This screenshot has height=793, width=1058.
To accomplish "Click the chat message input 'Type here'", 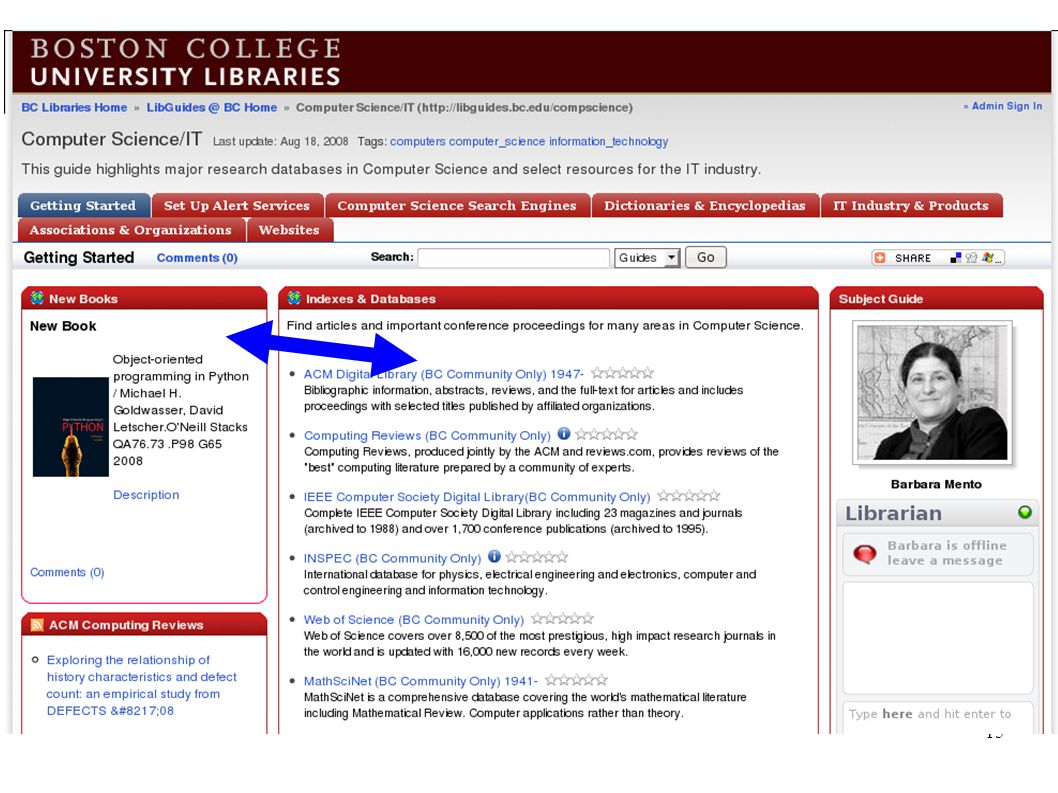I will 938,716.
